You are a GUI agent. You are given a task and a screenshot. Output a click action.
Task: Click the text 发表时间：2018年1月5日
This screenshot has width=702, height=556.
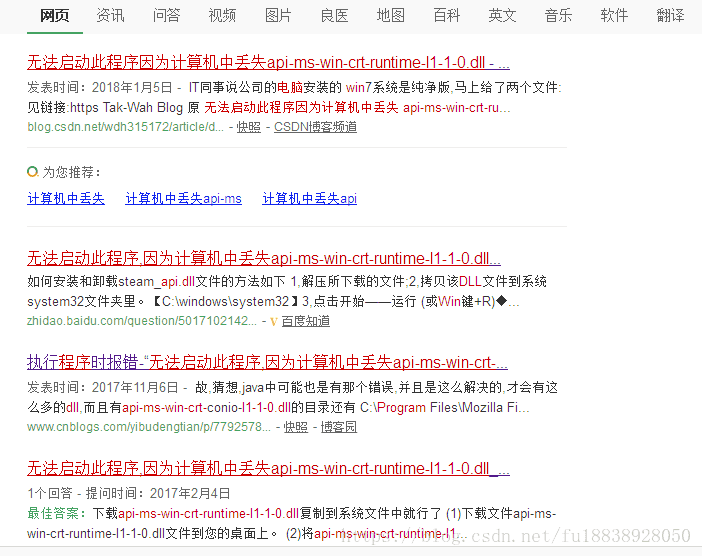100,87
